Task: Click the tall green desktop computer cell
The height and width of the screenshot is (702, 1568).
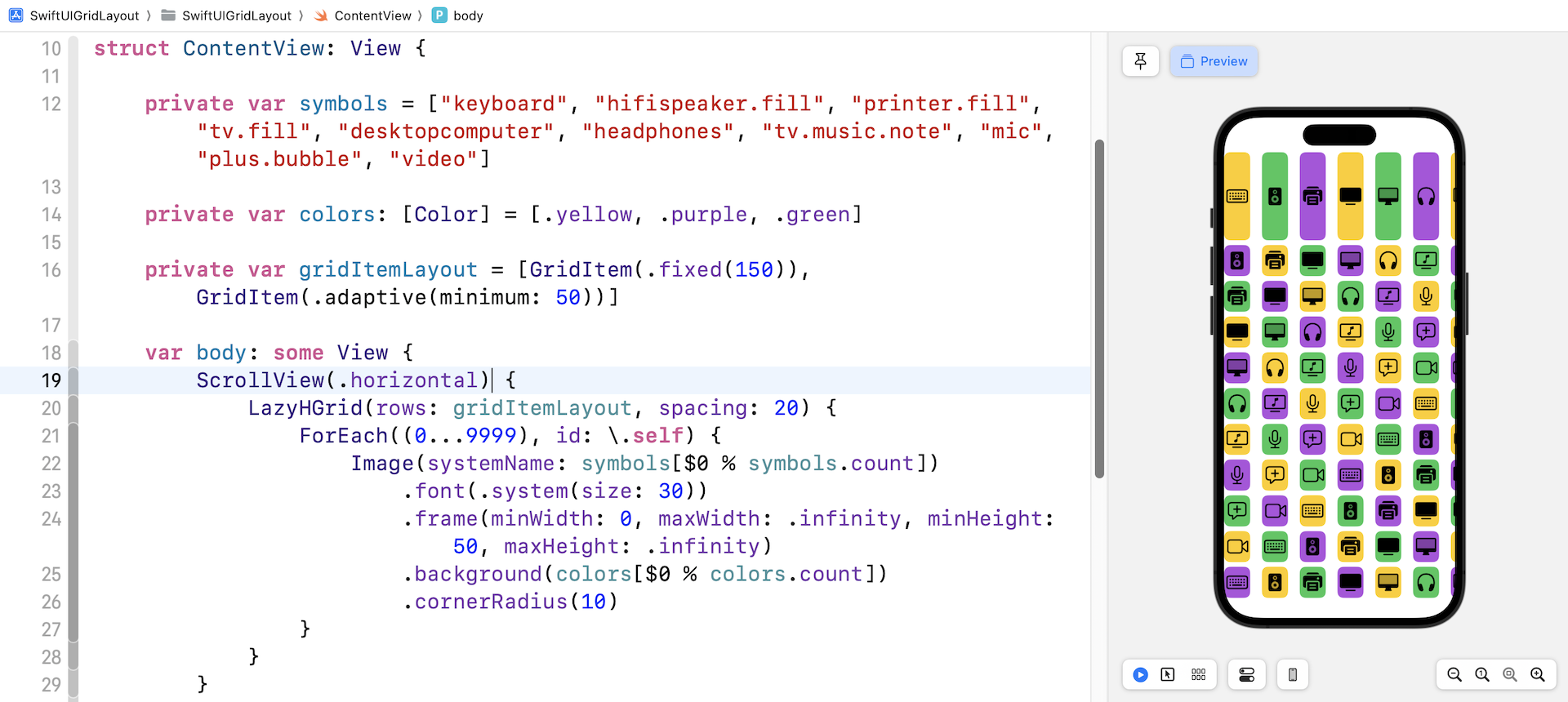Action: coord(1388,196)
